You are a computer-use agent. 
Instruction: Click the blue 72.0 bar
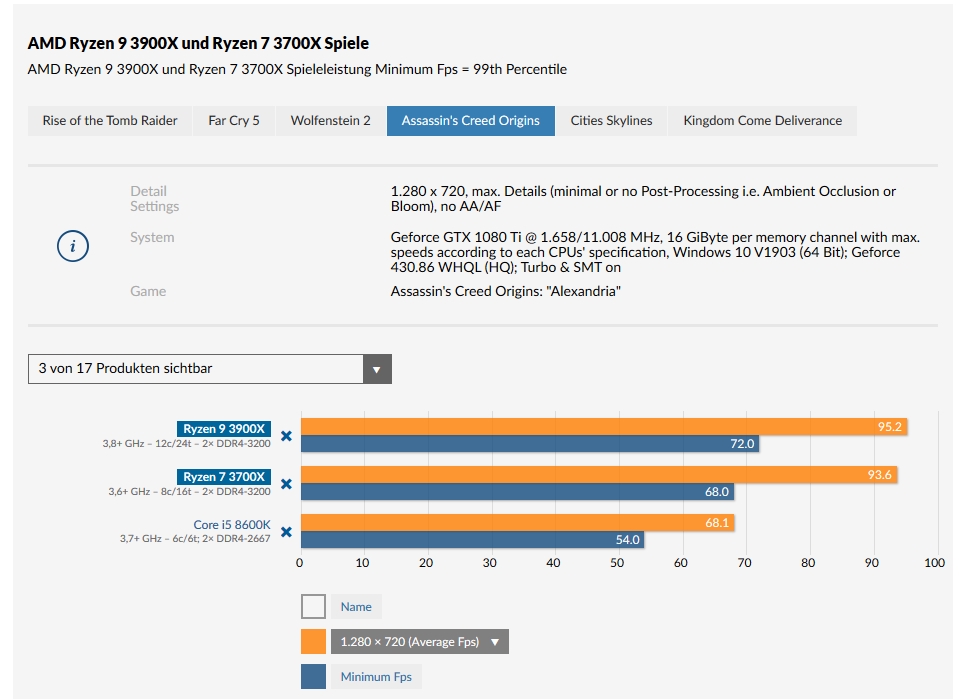tap(530, 443)
